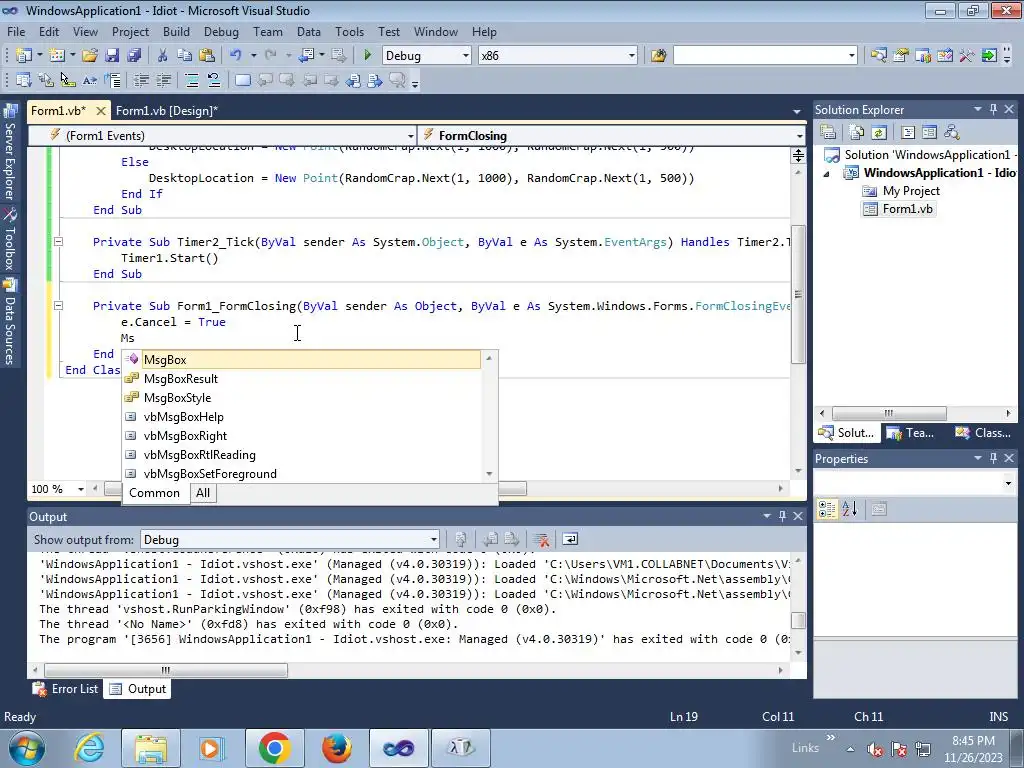Clear All output icon in Output panel
The image size is (1024, 768).
click(541, 539)
